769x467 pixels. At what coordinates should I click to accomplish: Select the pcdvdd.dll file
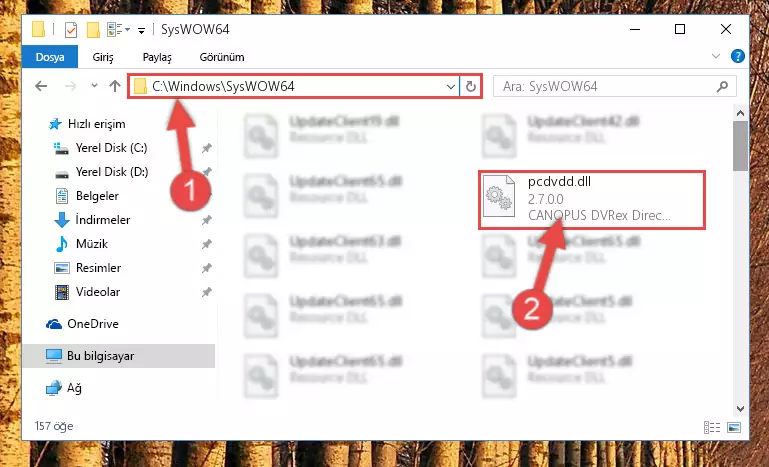591,200
